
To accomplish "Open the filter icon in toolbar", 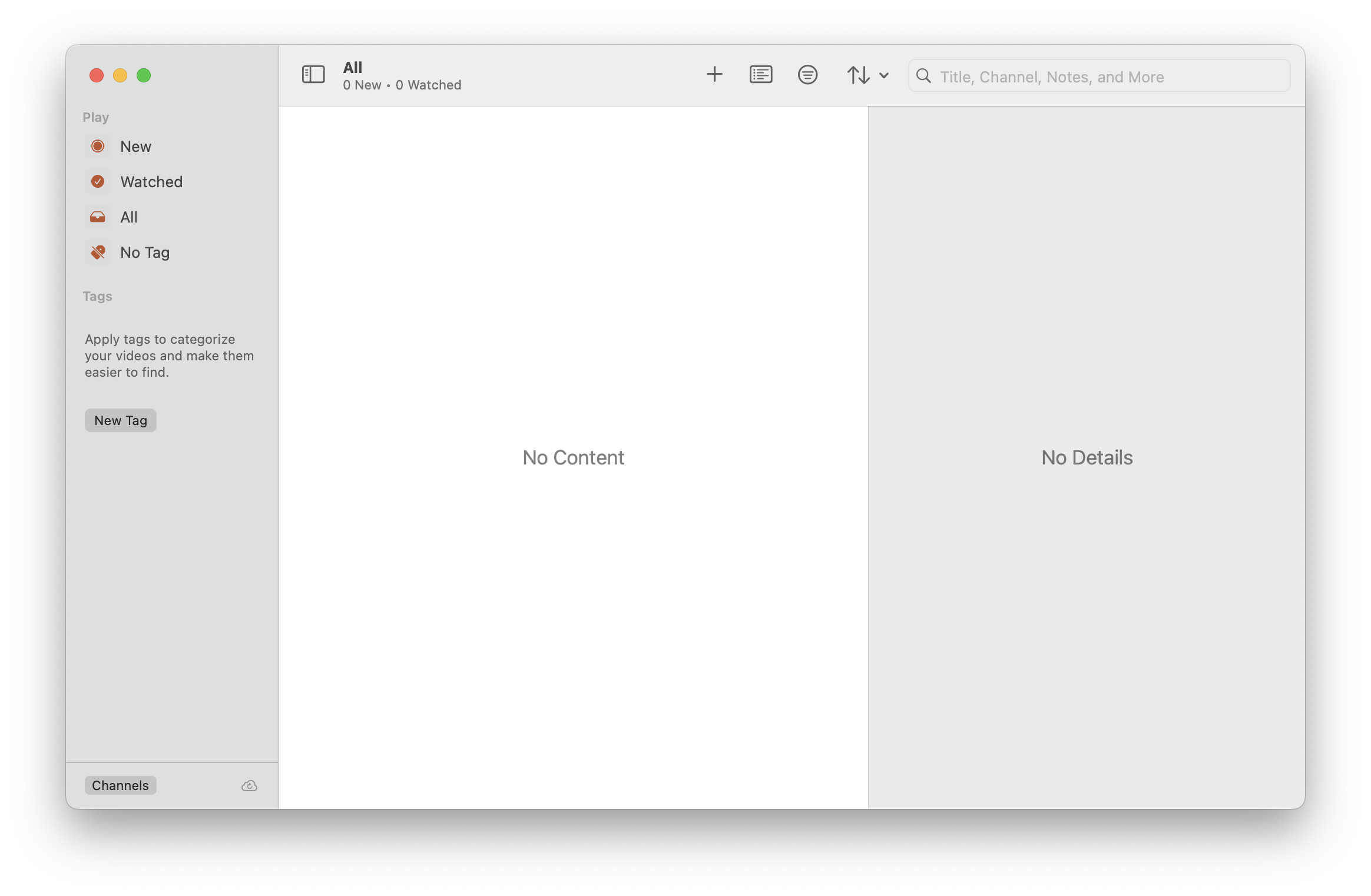I will [807, 75].
